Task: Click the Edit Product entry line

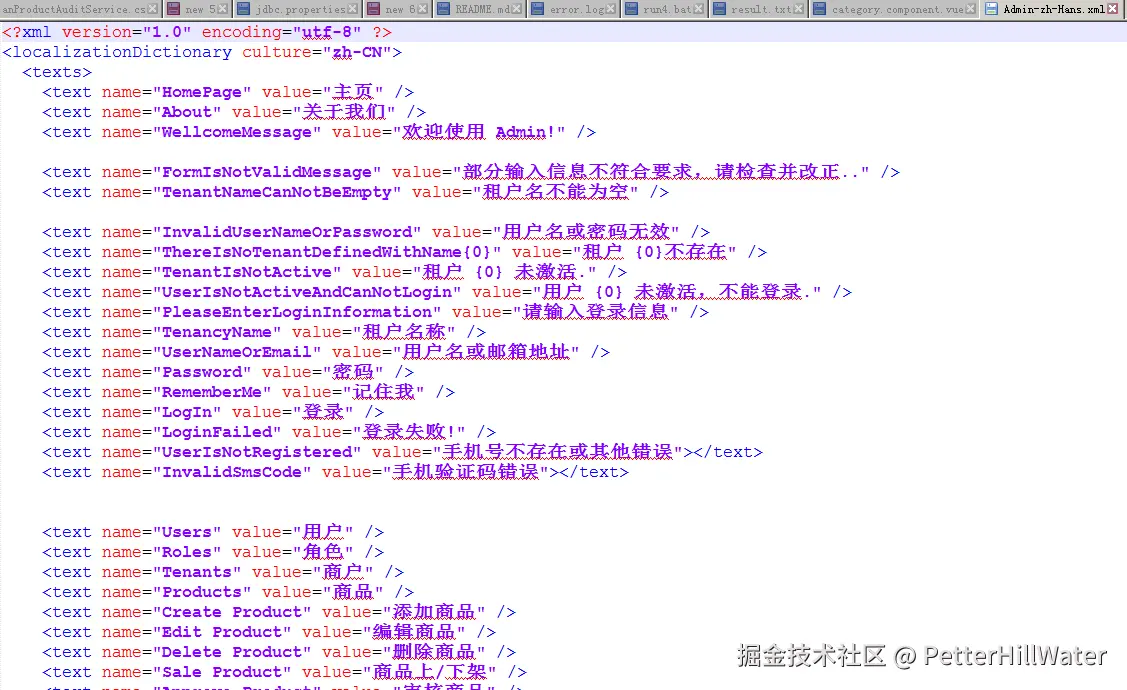Action: tap(269, 632)
